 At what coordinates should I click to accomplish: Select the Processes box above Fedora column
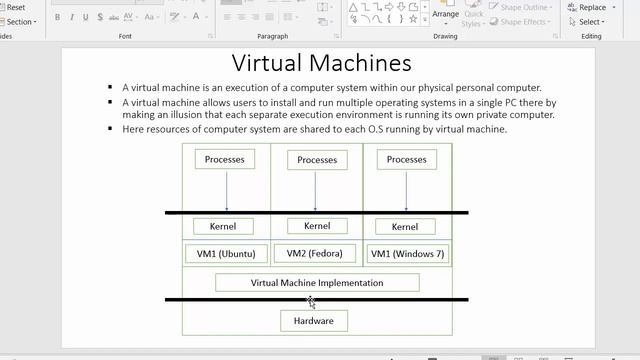pyautogui.click(x=317, y=160)
